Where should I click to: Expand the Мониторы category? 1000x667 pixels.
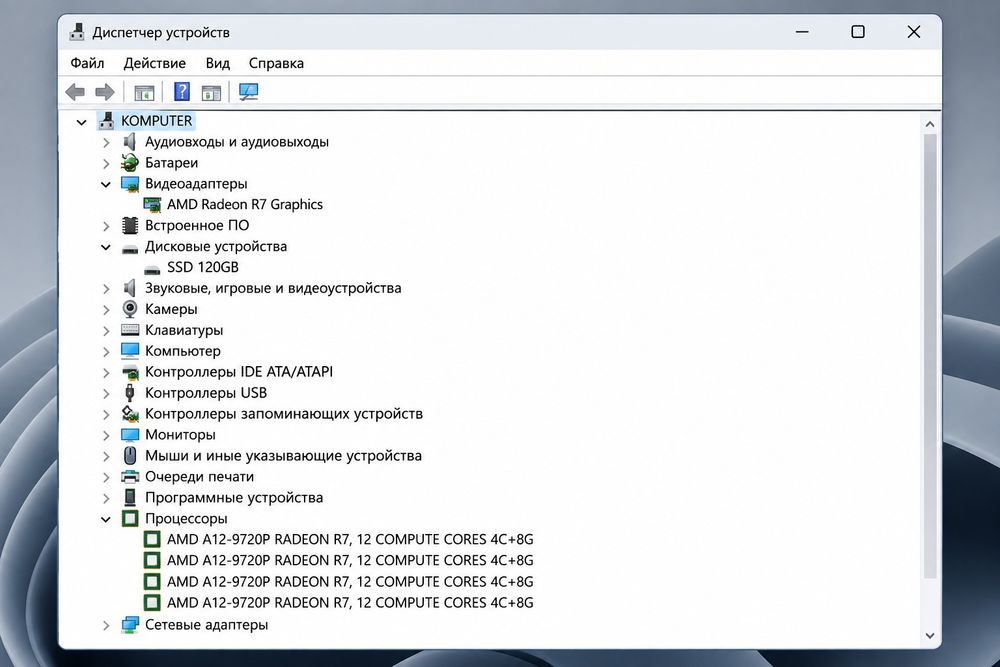pos(106,436)
